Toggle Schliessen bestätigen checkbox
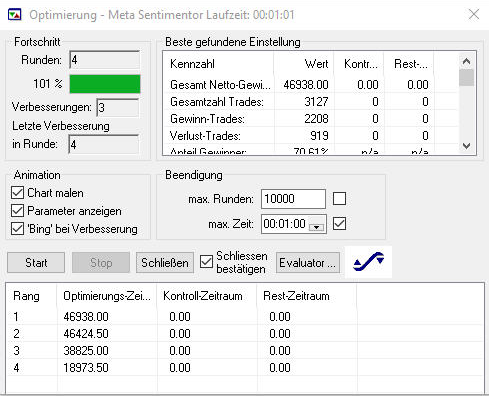Image resolution: width=489 pixels, height=396 pixels. click(x=206, y=262)
